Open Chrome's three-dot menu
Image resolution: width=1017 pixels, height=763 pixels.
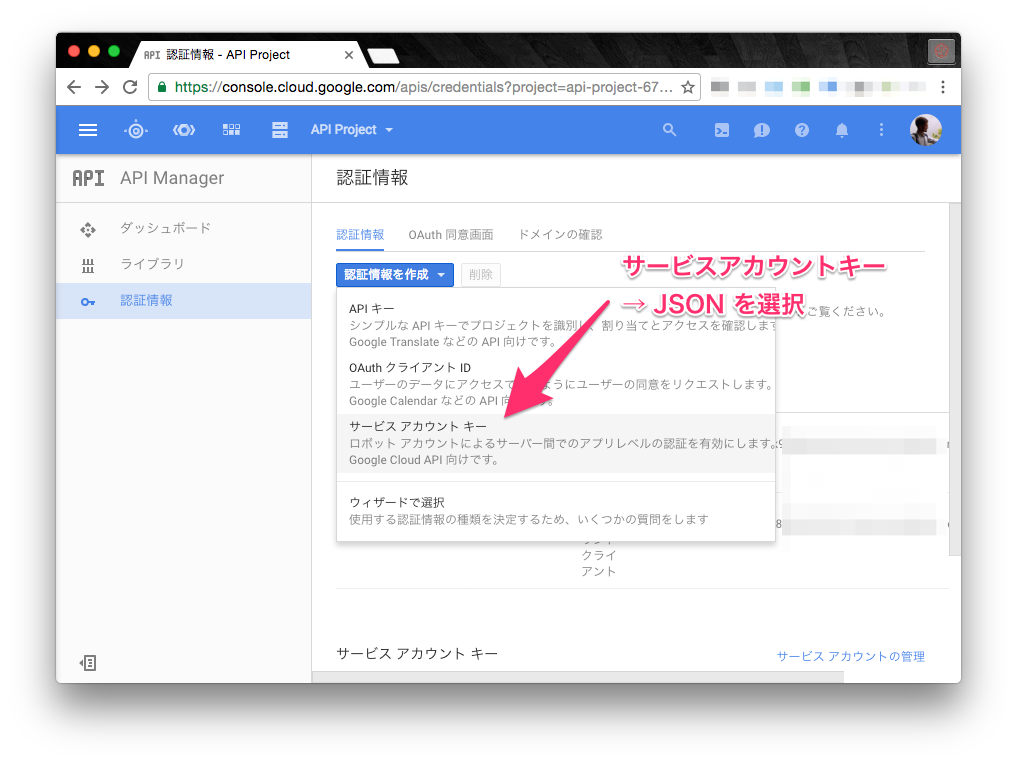942,87
